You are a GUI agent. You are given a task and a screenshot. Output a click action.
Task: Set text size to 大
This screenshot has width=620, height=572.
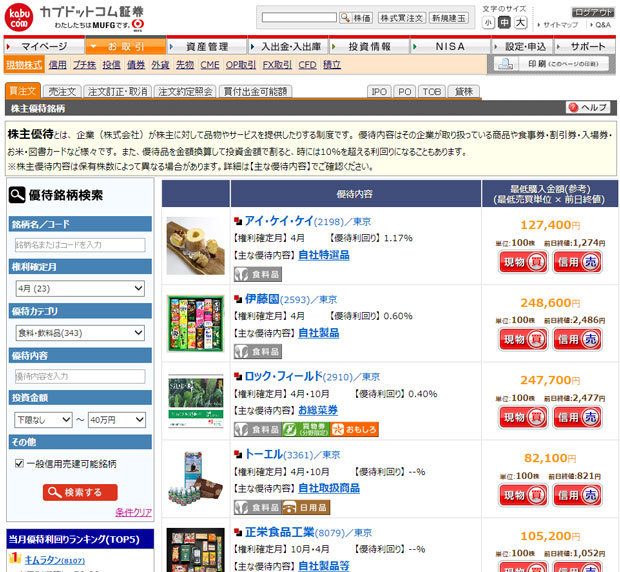(520, 23)
